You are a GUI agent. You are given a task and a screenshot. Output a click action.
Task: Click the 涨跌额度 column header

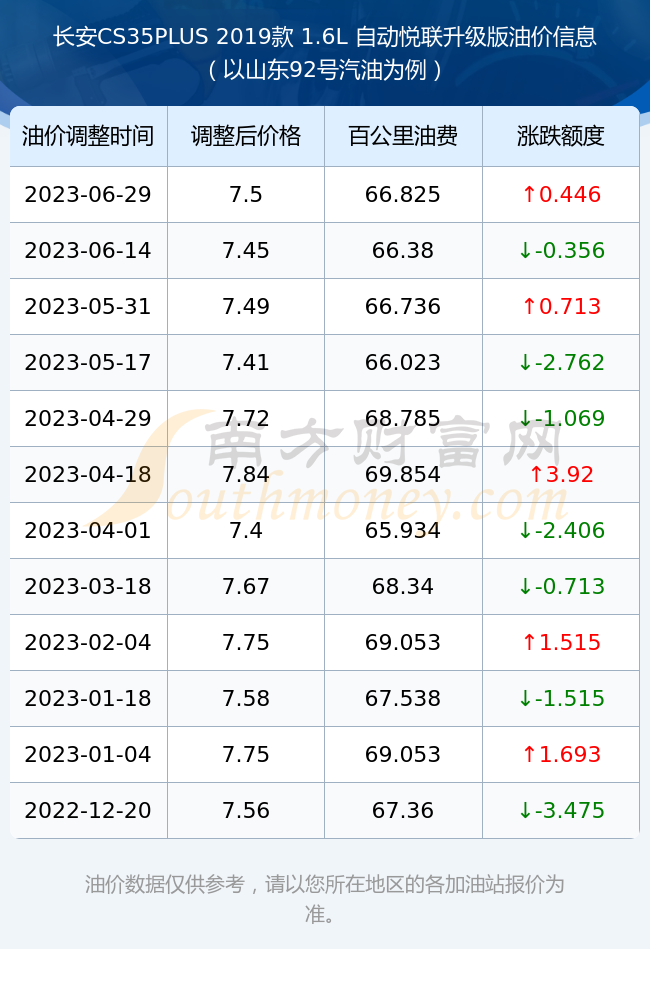pos(561,136)
